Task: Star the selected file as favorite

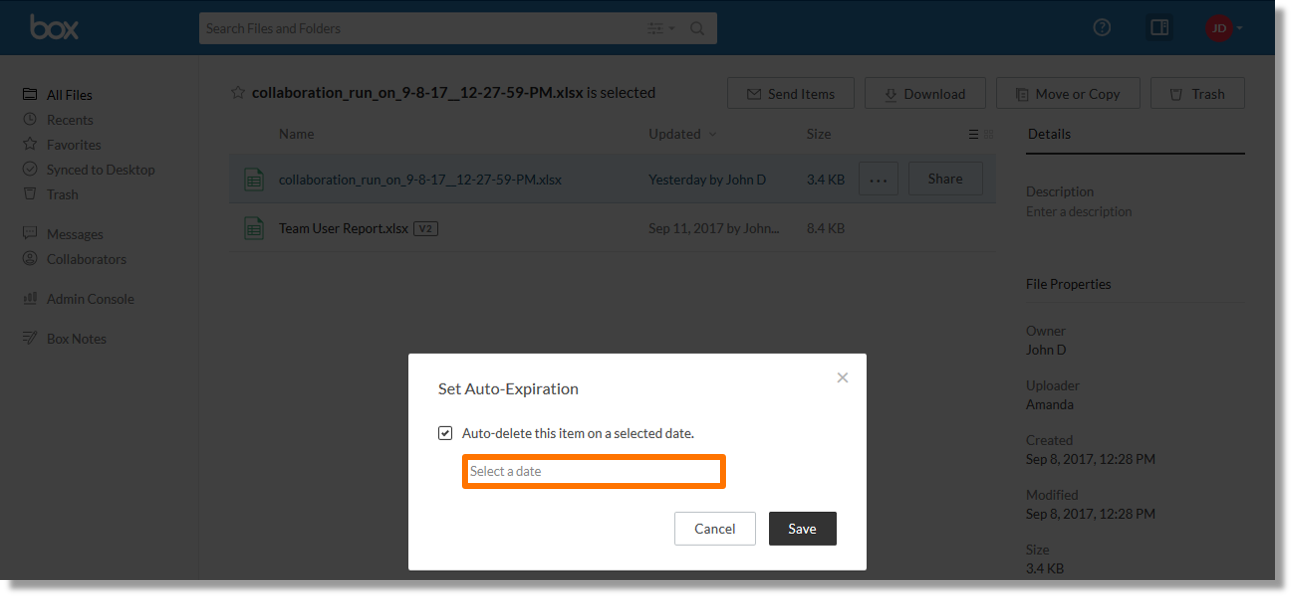Action: [x=238, y=93]
